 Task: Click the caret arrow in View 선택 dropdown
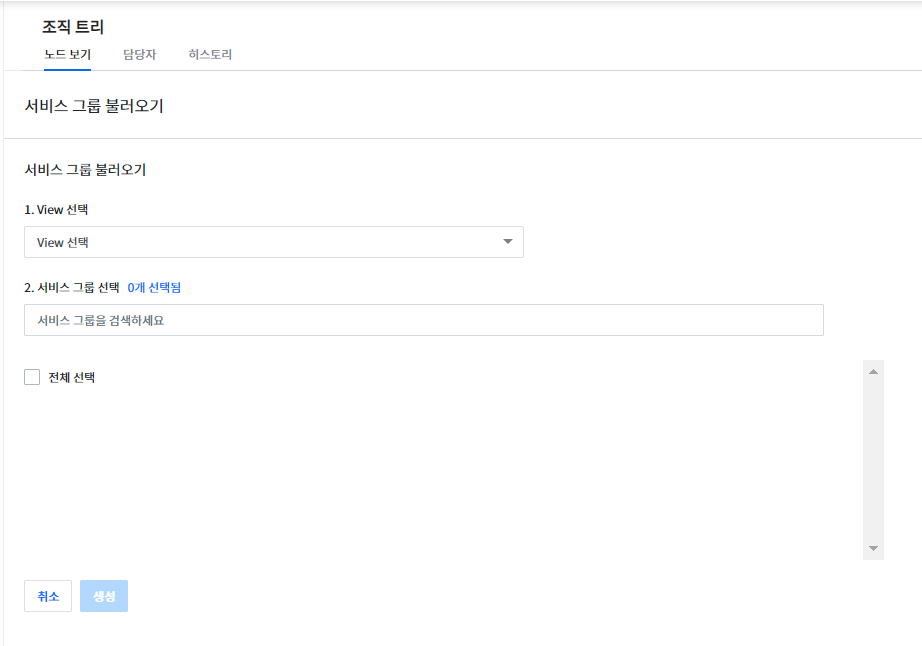click(x=507, y=242)
